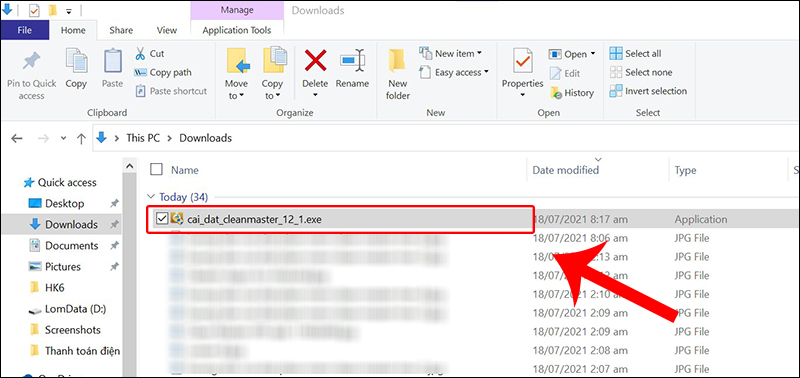Open Customize Quick Access Toolbar dropdown

coord(68,11)
